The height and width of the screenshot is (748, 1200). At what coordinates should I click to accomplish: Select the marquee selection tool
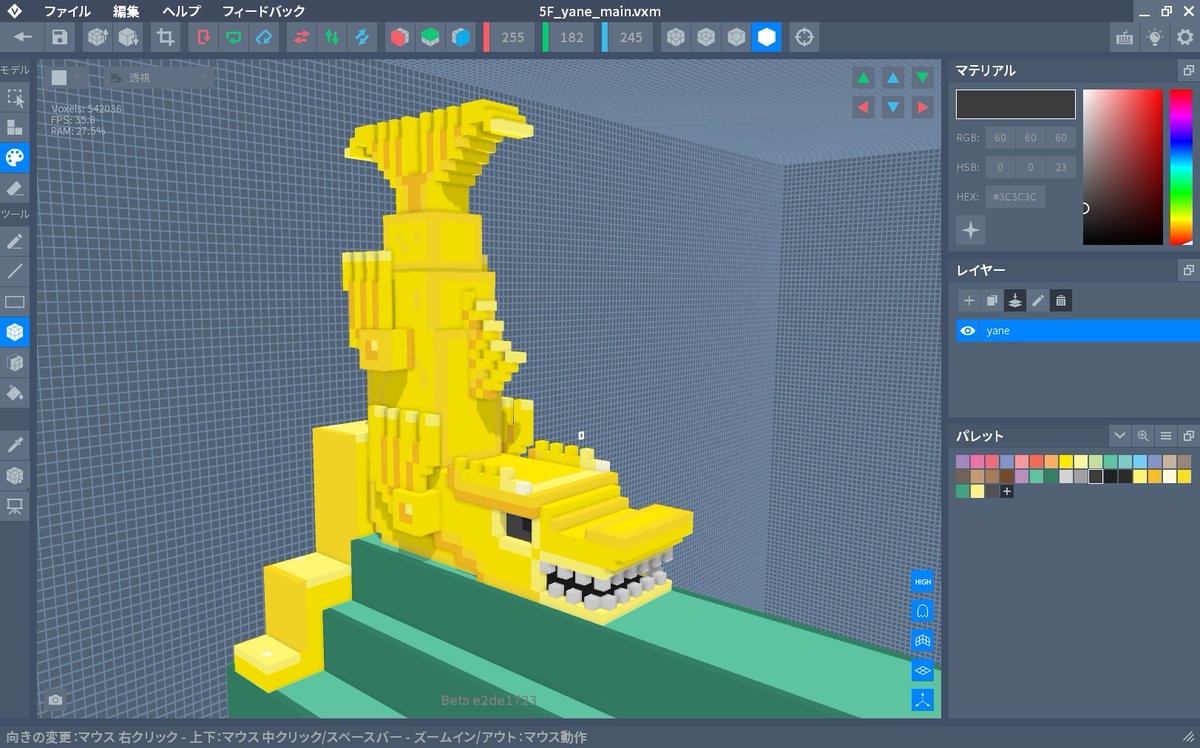click(15, 97)
